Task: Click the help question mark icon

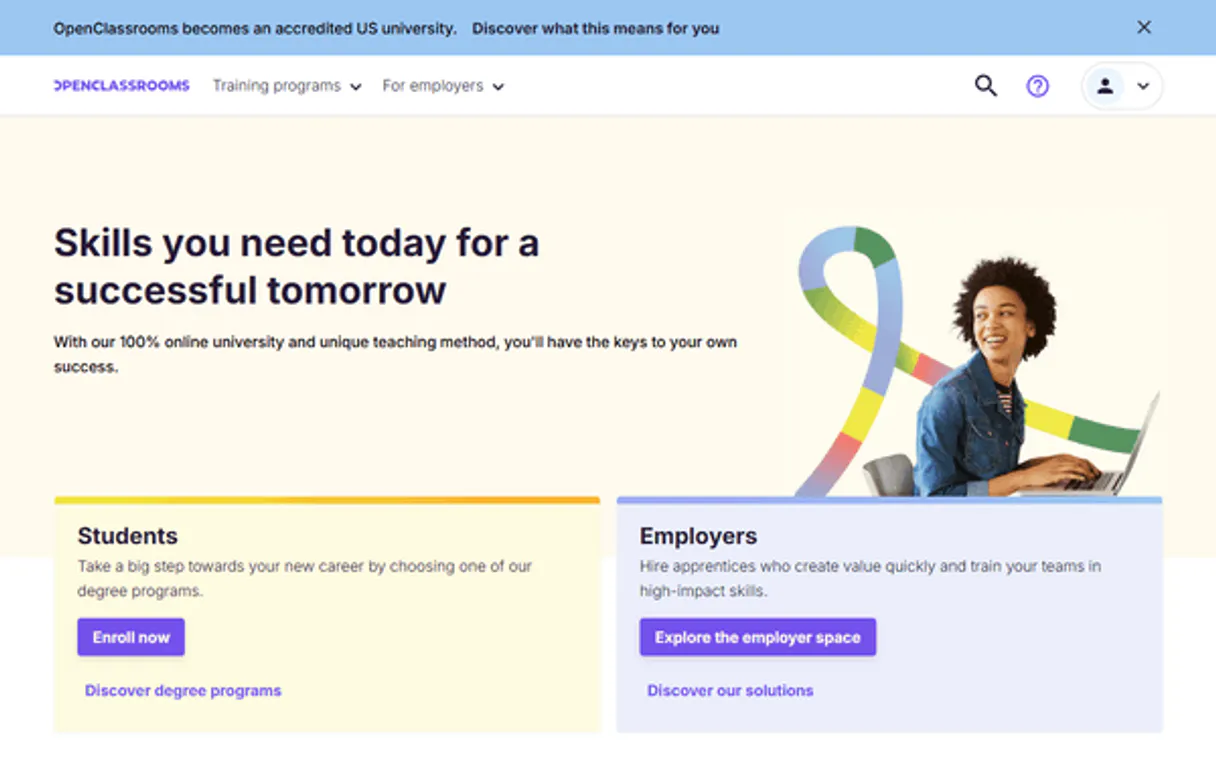Action: pyautogui.click(x=1038, y=86)
